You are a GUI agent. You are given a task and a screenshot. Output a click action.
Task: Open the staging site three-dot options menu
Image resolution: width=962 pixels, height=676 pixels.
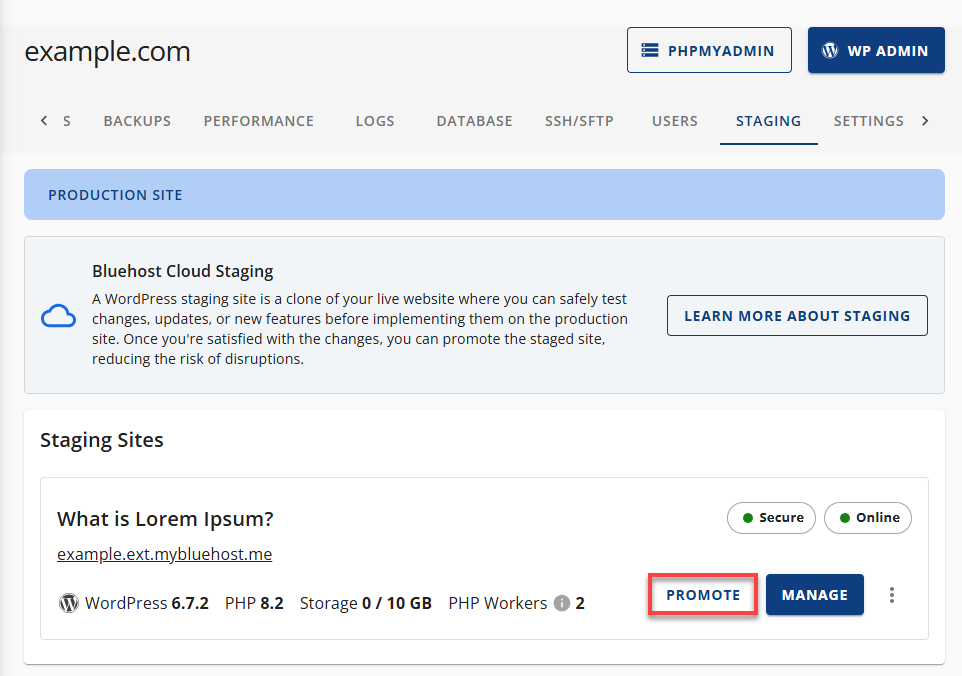click(x=891, y=594)
